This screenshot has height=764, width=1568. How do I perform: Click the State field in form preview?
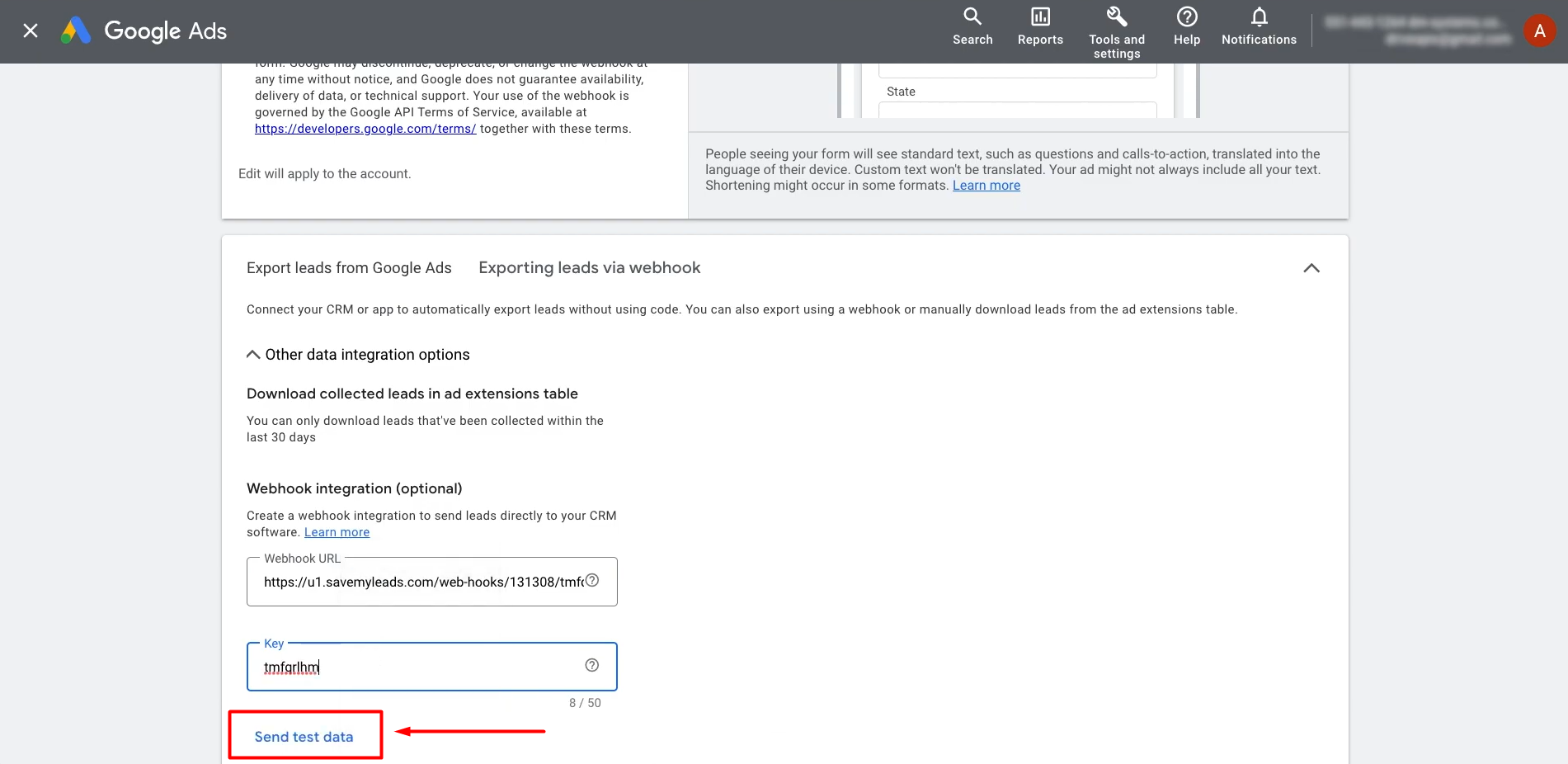click(x=1017, y=109)
